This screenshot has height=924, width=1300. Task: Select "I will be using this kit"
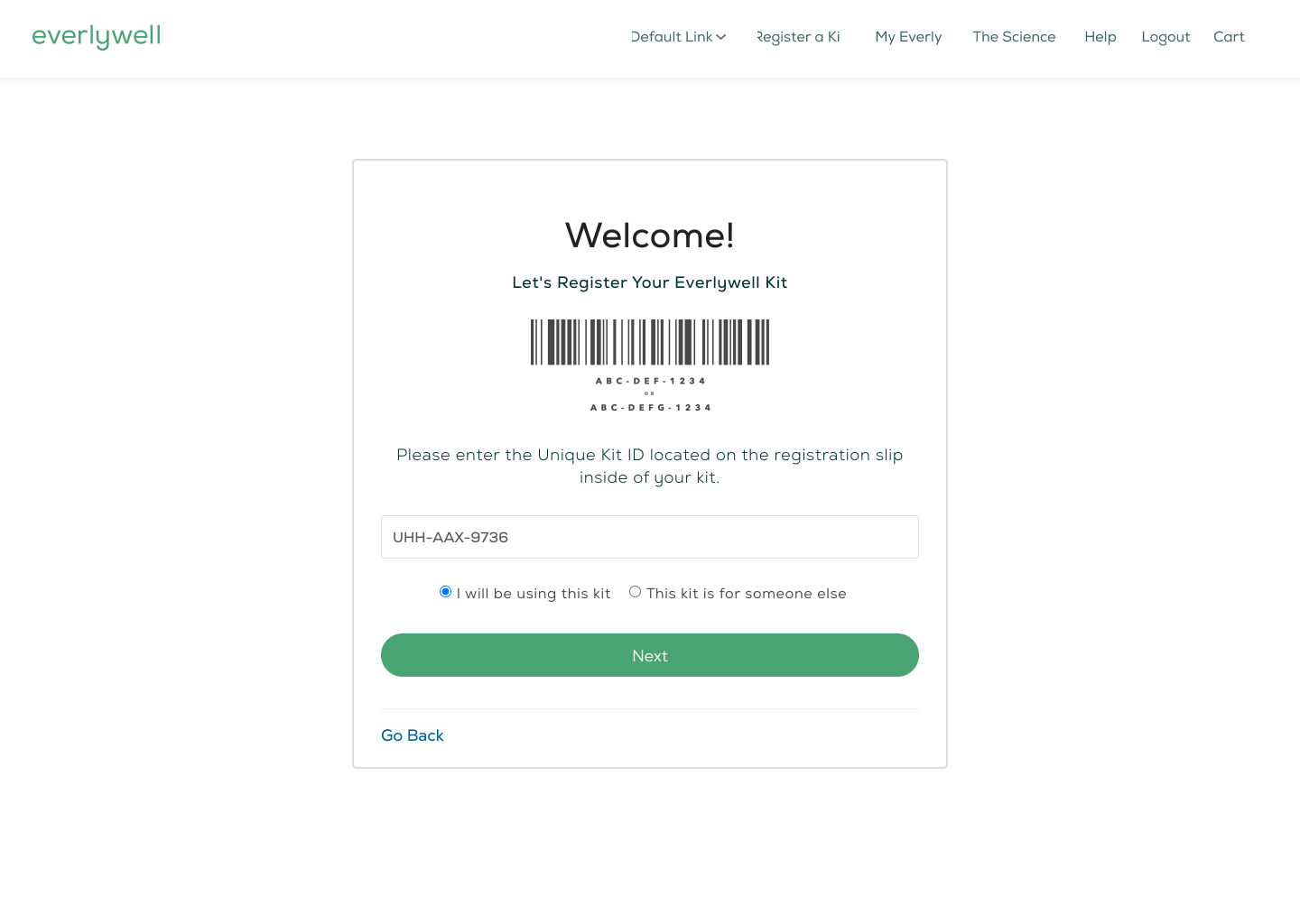click(x=445, y=592)
